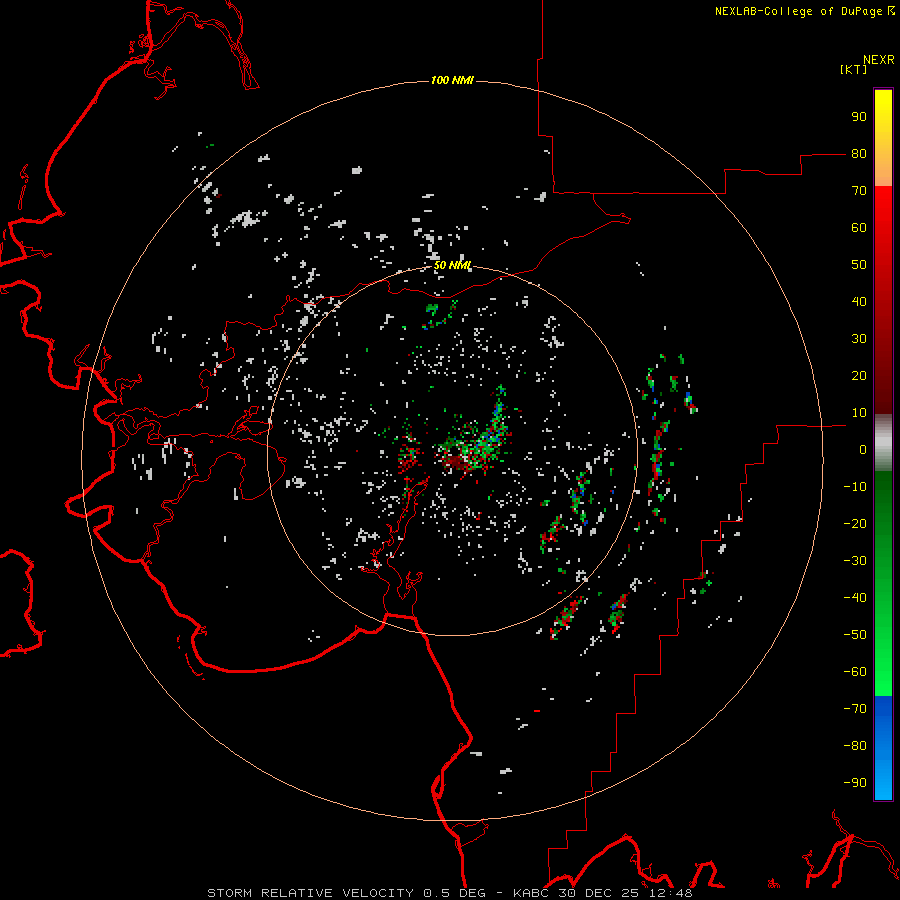The height and width of the screenshot is (900, 900).
Task: Click the positive 60 scale value
Action: point(859,228)
